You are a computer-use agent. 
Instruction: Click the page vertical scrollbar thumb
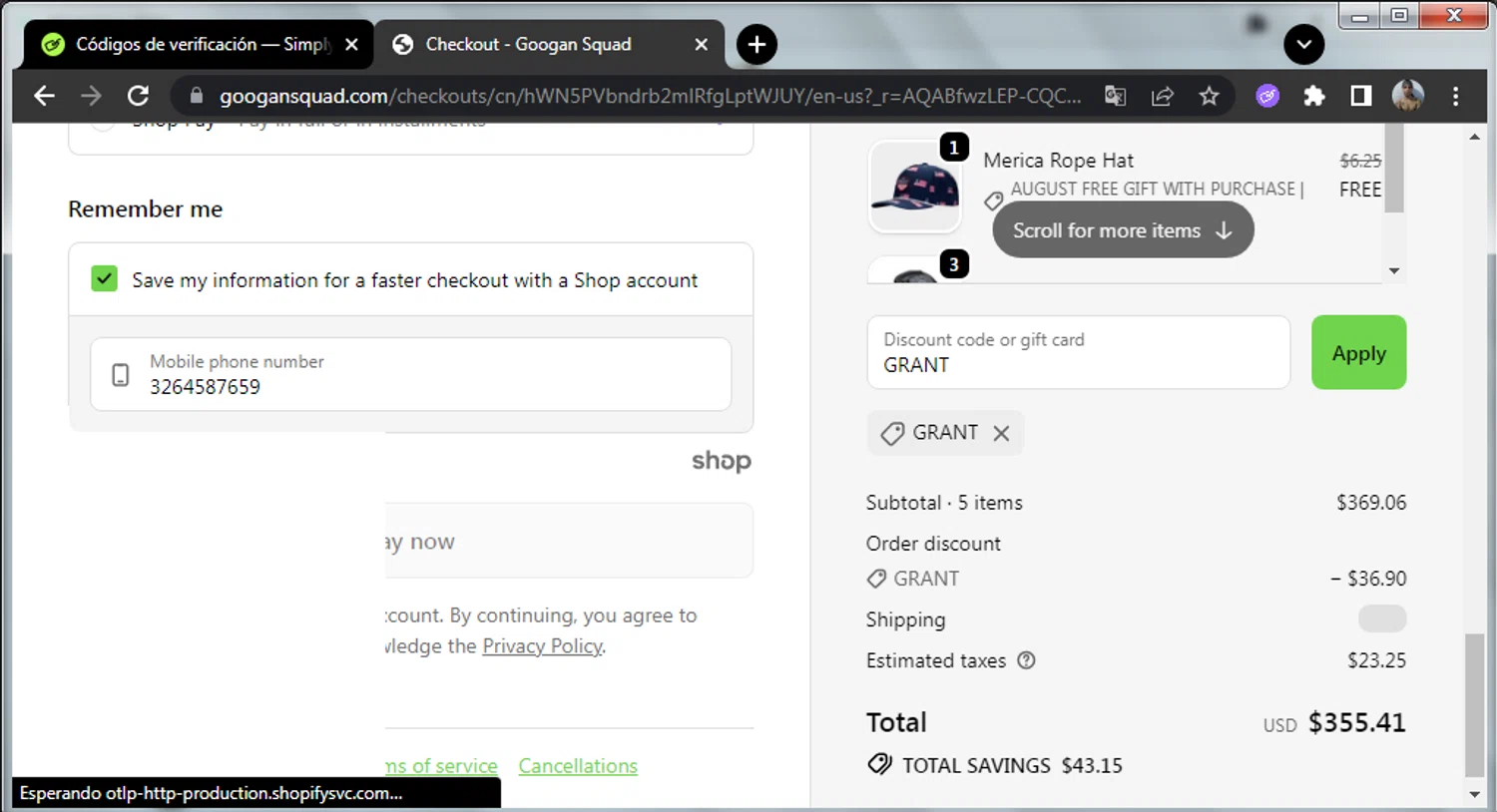(1475, 704)
